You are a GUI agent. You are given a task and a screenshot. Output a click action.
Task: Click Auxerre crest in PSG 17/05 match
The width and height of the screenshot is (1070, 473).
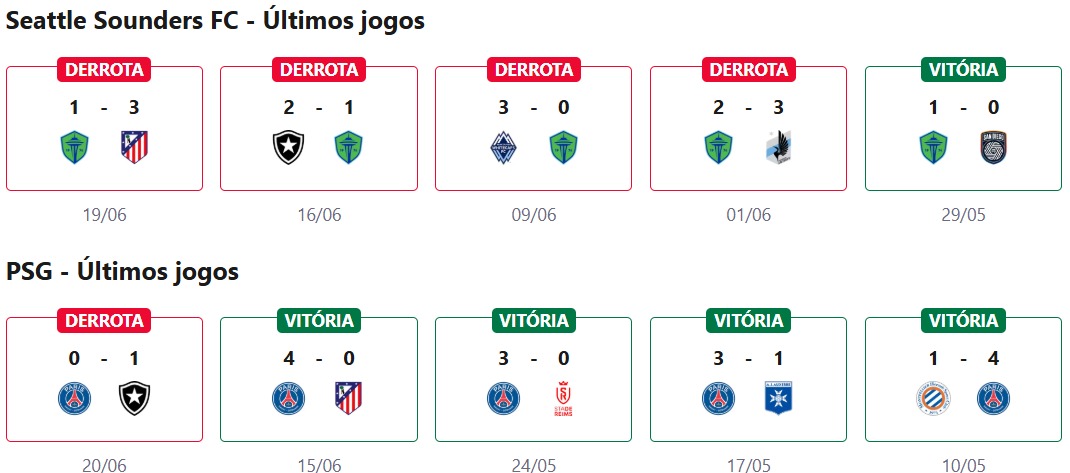[779, 399]
